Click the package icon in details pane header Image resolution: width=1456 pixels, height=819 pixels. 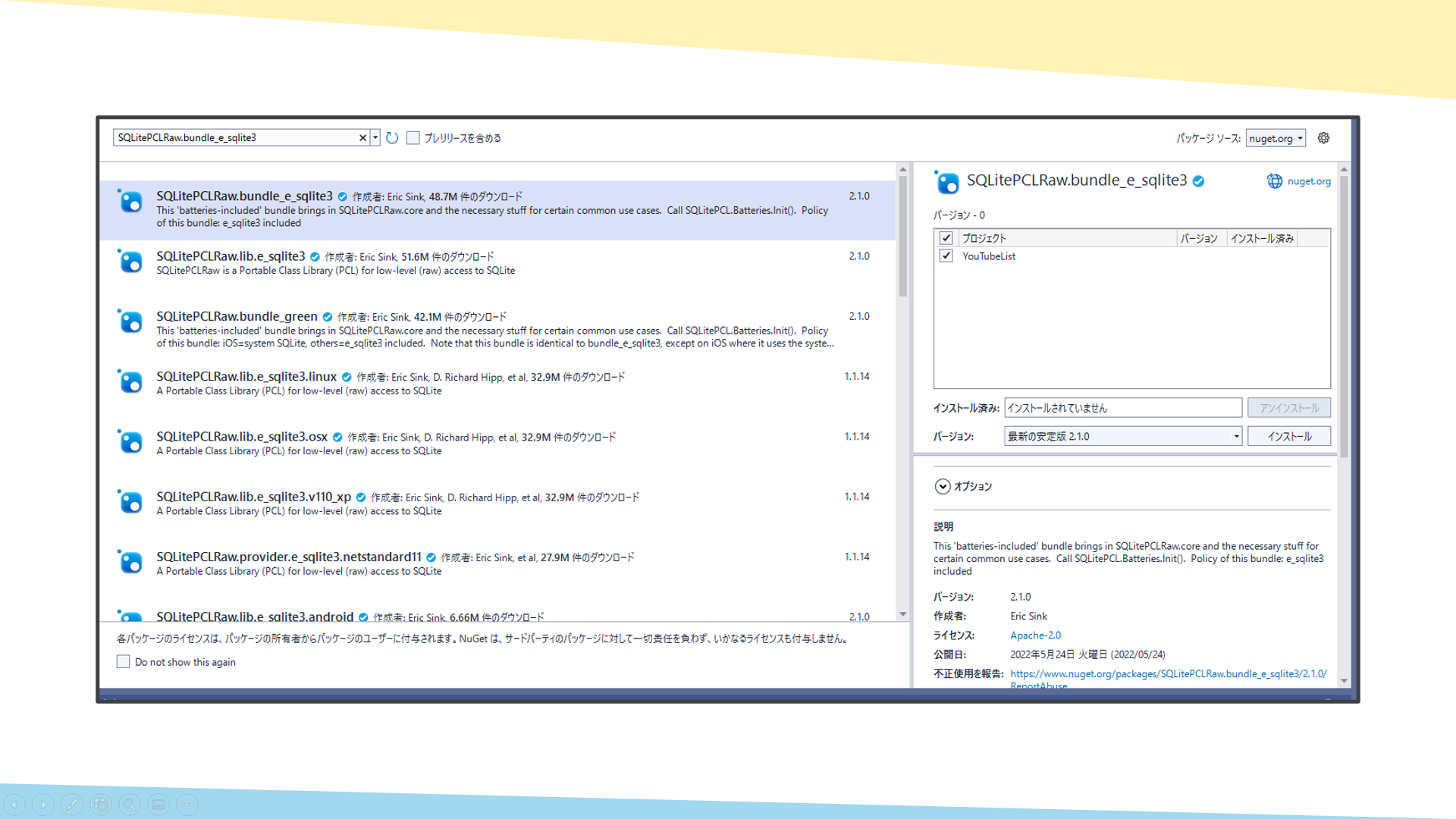(946, 182)
